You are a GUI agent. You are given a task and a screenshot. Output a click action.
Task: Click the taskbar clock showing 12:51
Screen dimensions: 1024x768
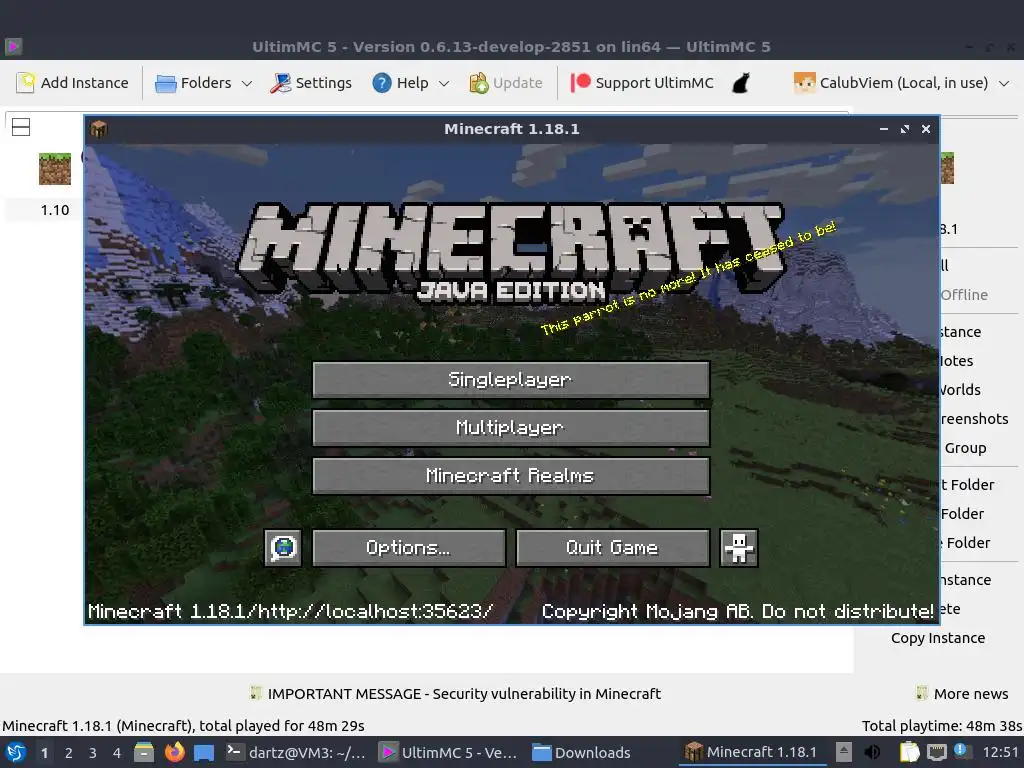click(x=1000, y=752)
